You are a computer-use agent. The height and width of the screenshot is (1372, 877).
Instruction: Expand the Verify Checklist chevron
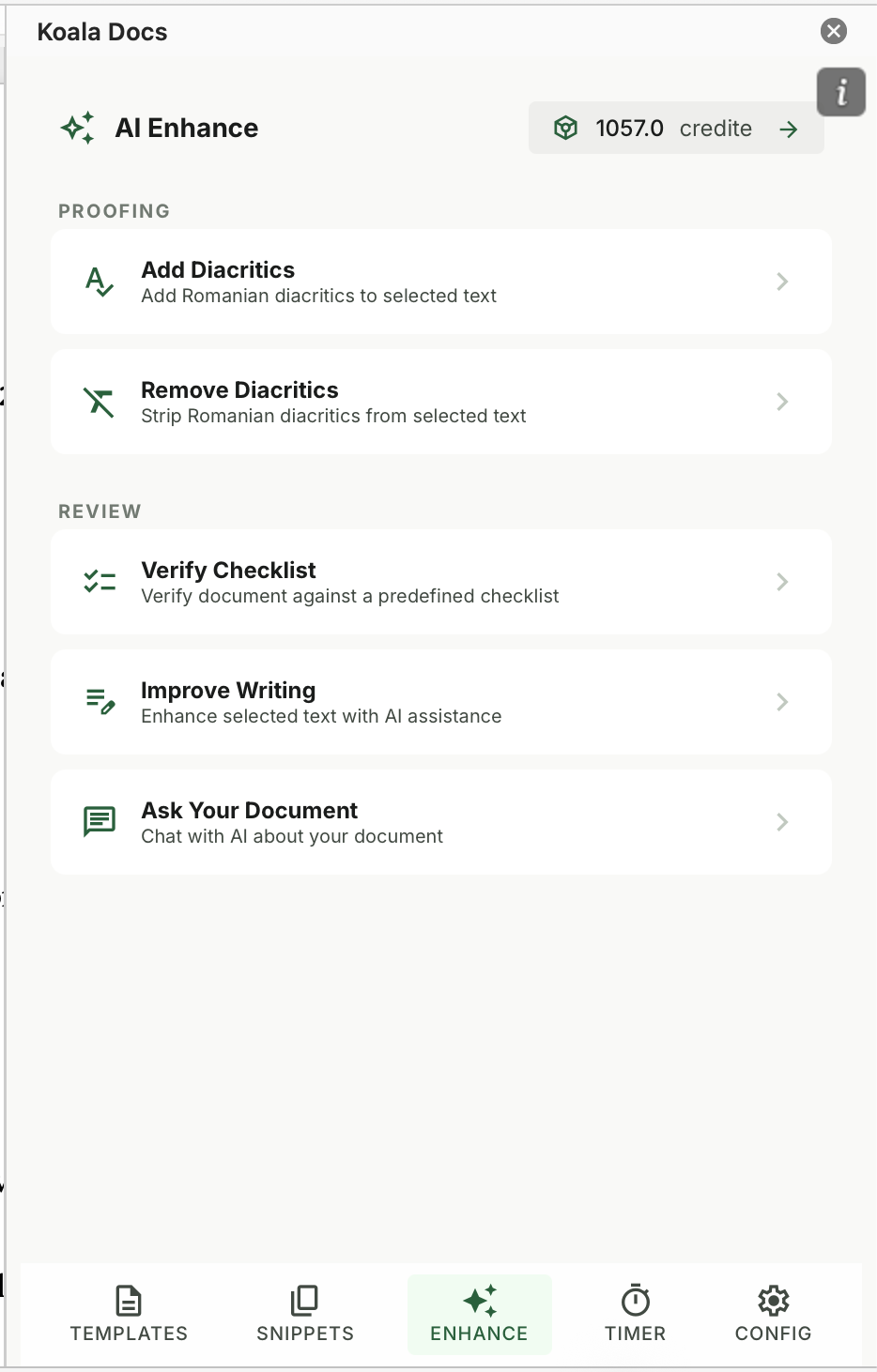[x=782, y=581]
